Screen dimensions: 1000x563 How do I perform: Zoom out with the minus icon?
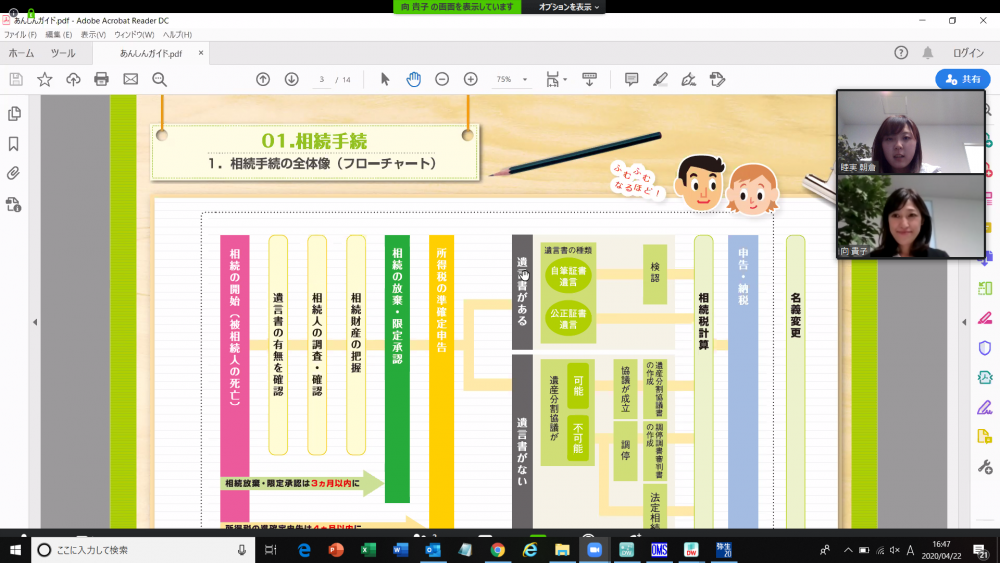pyautogui.click(x=442, y=79)
